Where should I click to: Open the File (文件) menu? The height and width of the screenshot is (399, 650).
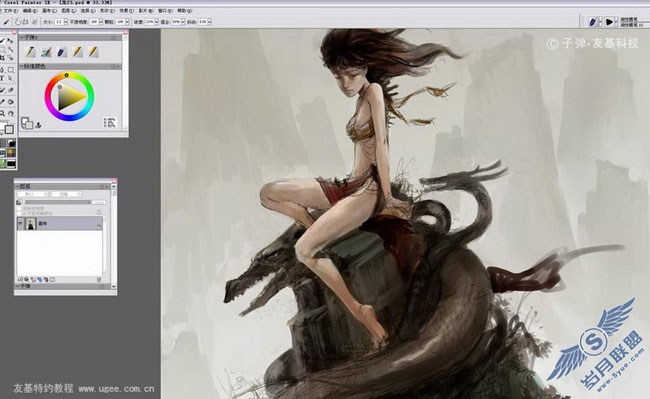(x=11, y=11)
